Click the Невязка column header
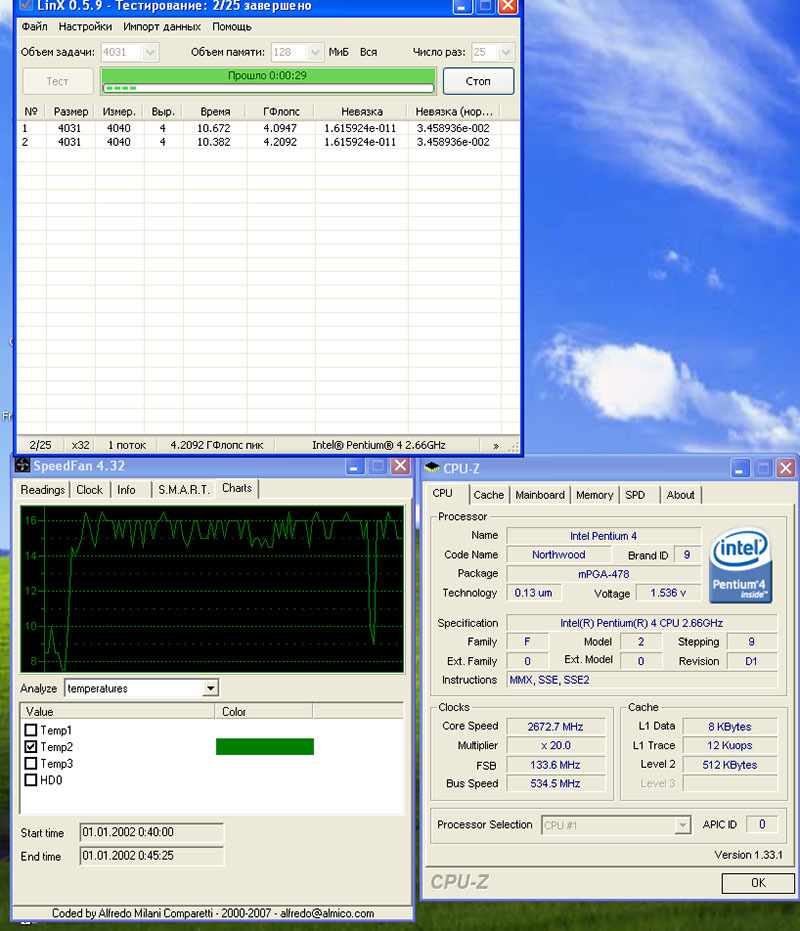The image size is (800, 931). pyautogui.click(x=362, y=112)
